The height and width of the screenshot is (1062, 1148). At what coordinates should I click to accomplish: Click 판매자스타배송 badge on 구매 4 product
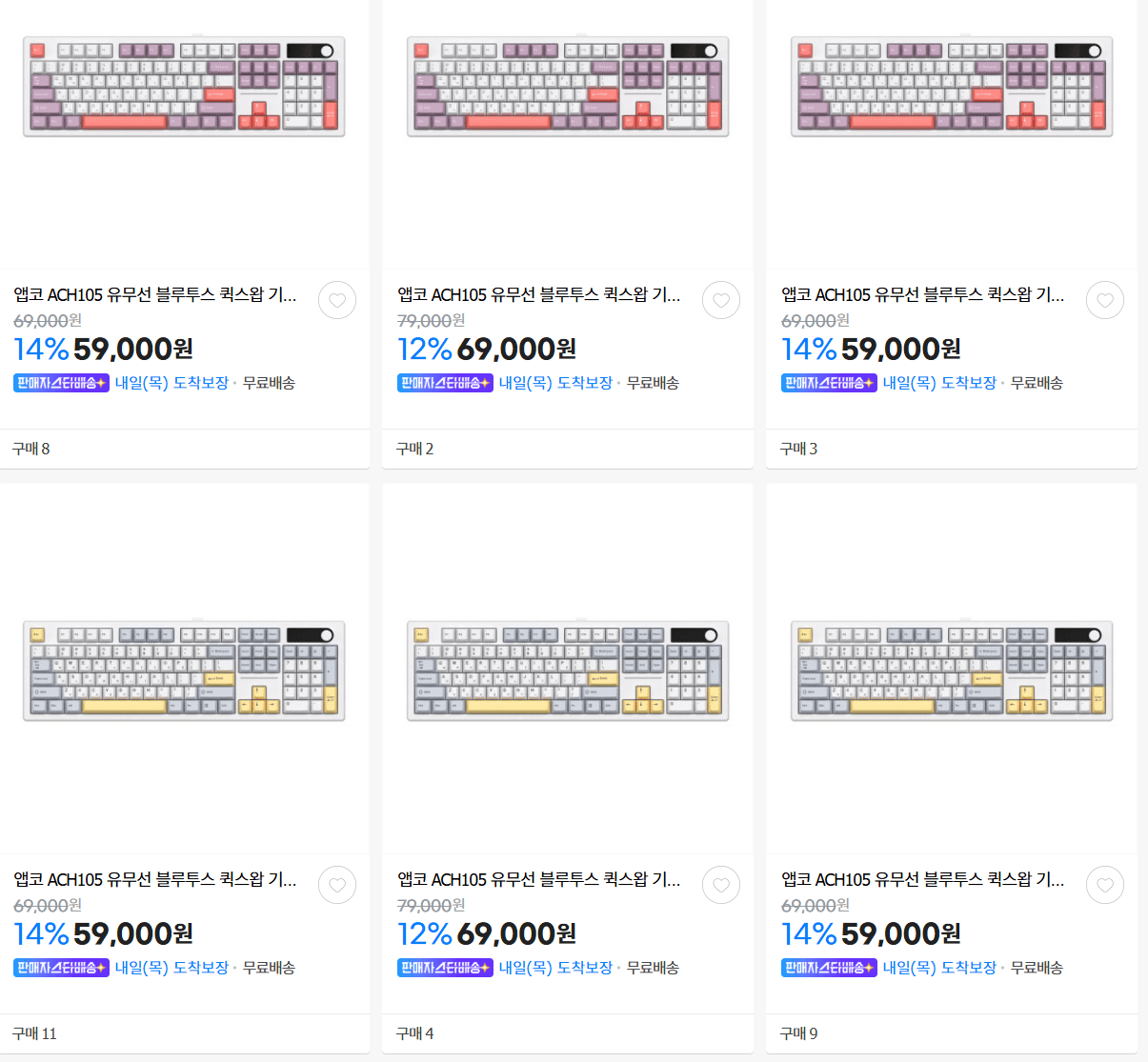click(x=445, y=968)
